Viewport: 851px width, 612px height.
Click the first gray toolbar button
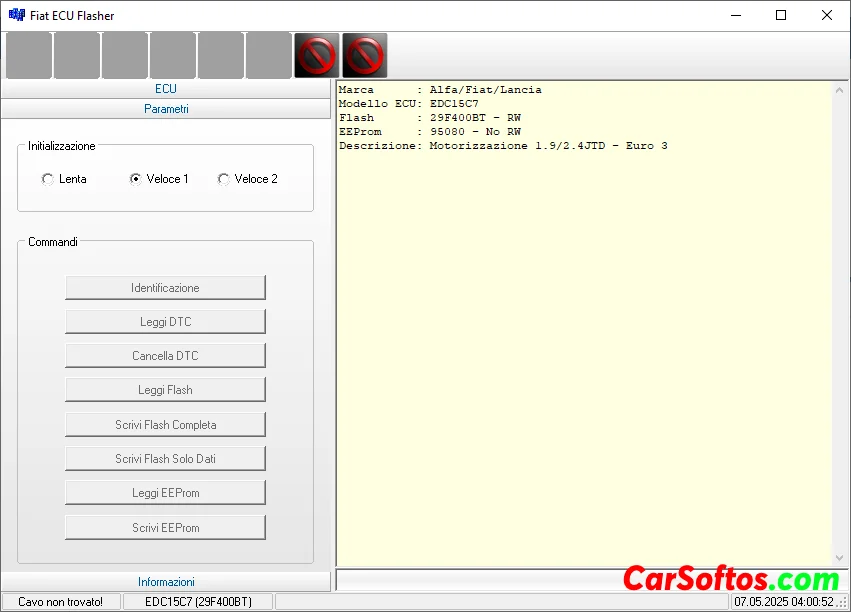coord(29,55)
